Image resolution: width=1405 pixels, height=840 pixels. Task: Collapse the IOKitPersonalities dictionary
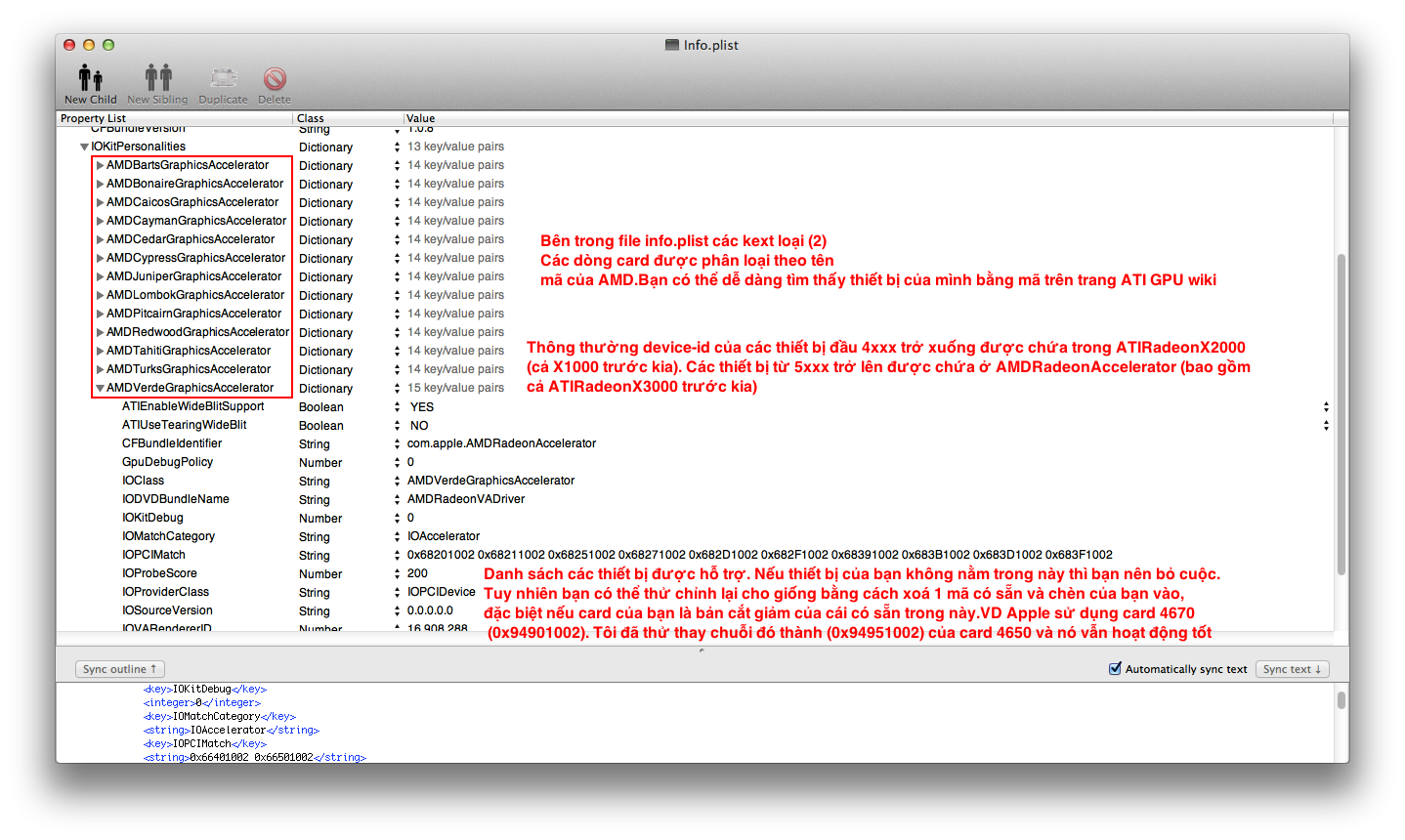point(84,147)
